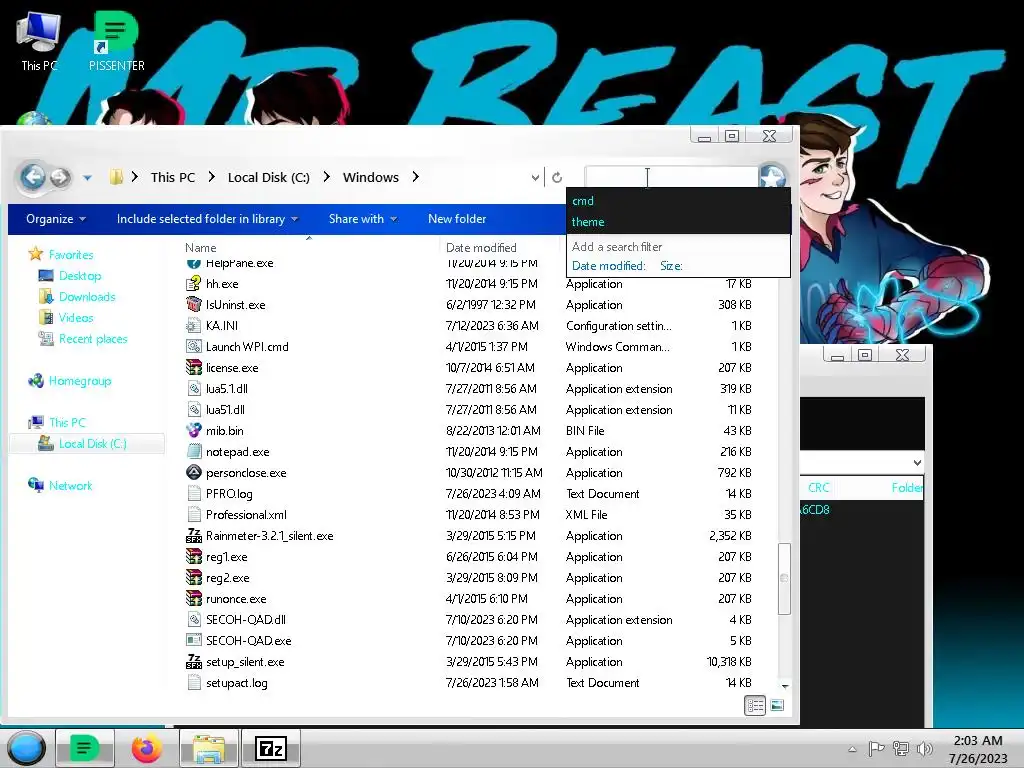The height and width of the screenshot is (768, 1024).
Task: Open address bar history dropdown
Action: pos(535,178)
